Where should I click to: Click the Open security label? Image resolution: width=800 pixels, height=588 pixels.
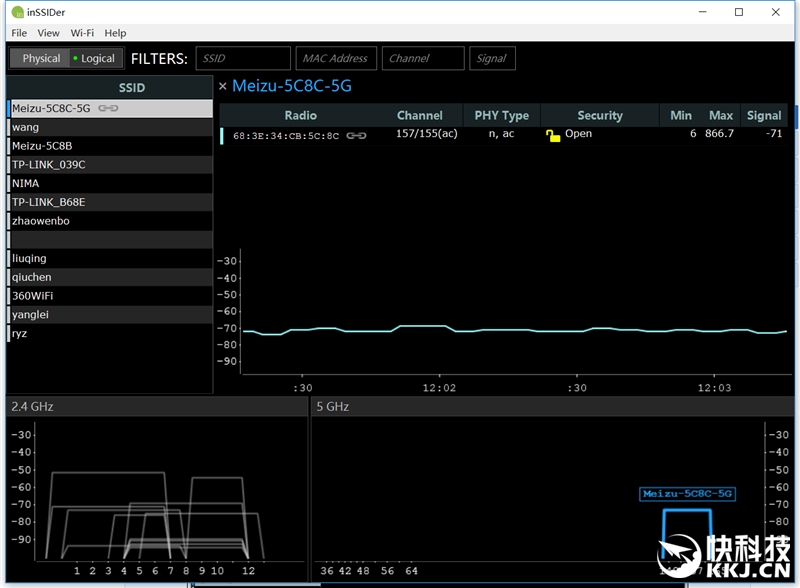tap(579, 134)
